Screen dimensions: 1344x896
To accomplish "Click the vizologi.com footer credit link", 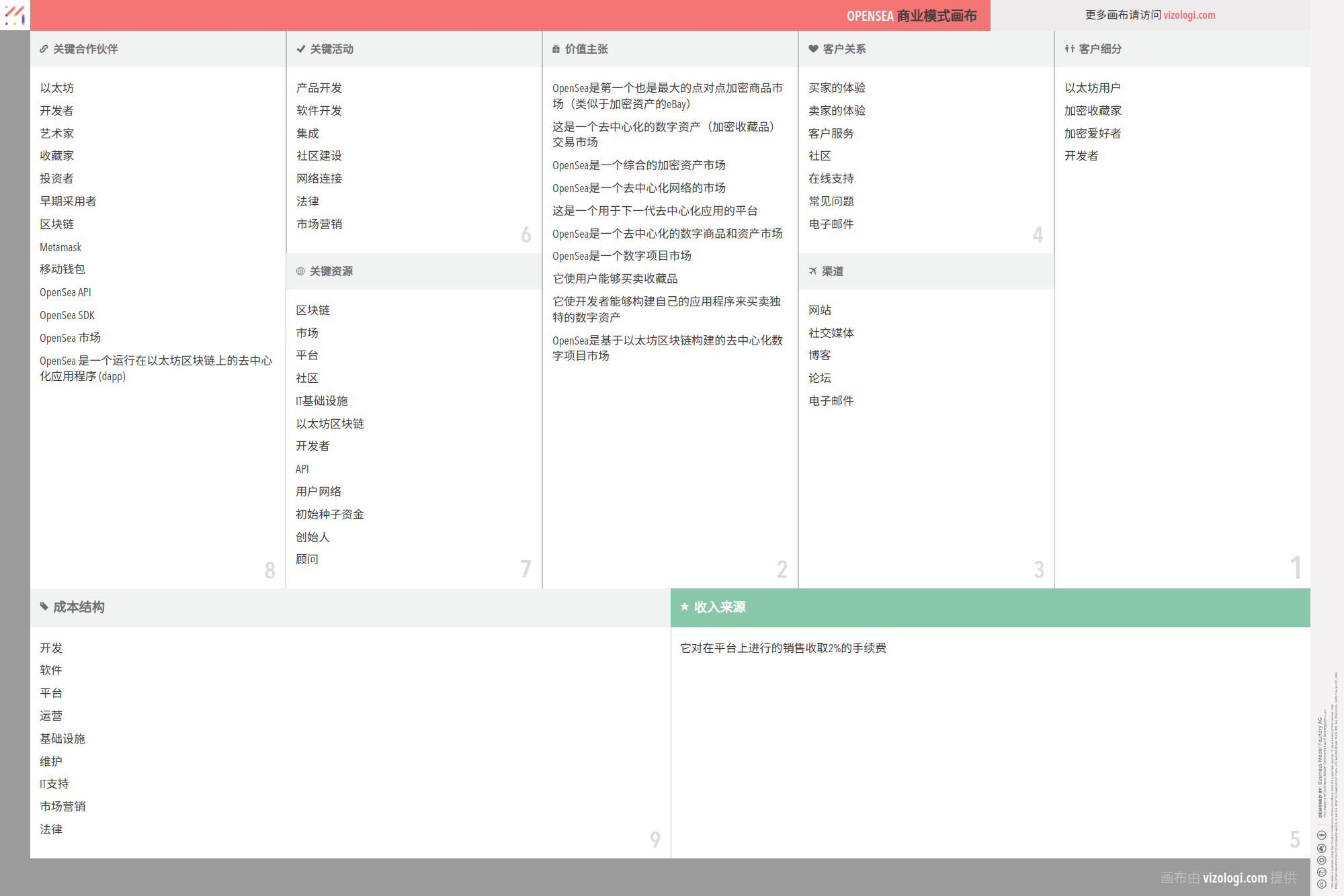I will tap(1234, 877).
